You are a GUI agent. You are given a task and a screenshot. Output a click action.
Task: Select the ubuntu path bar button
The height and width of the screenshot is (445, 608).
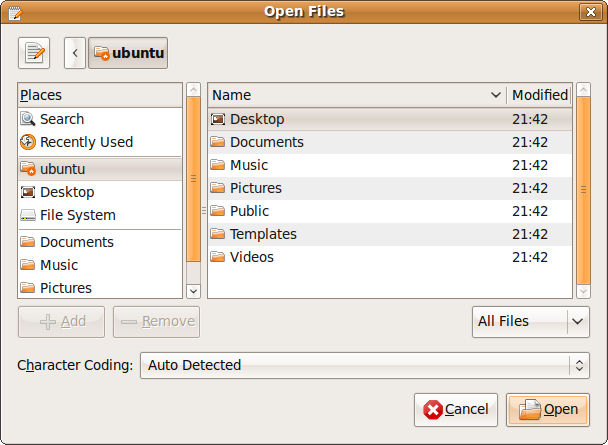point(128,53)
